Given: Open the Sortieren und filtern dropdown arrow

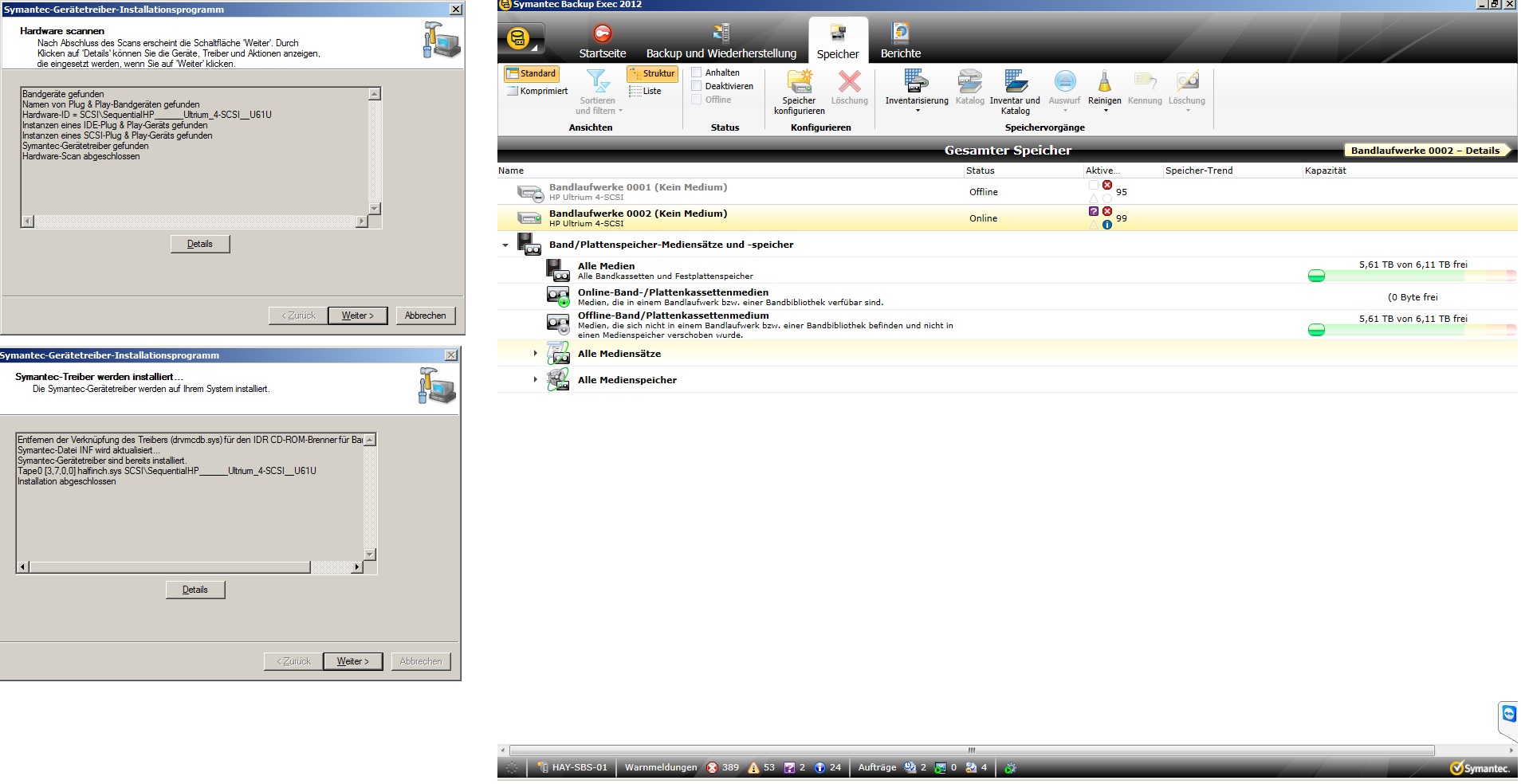Looking at the screenshot, I should click(620, 112).
